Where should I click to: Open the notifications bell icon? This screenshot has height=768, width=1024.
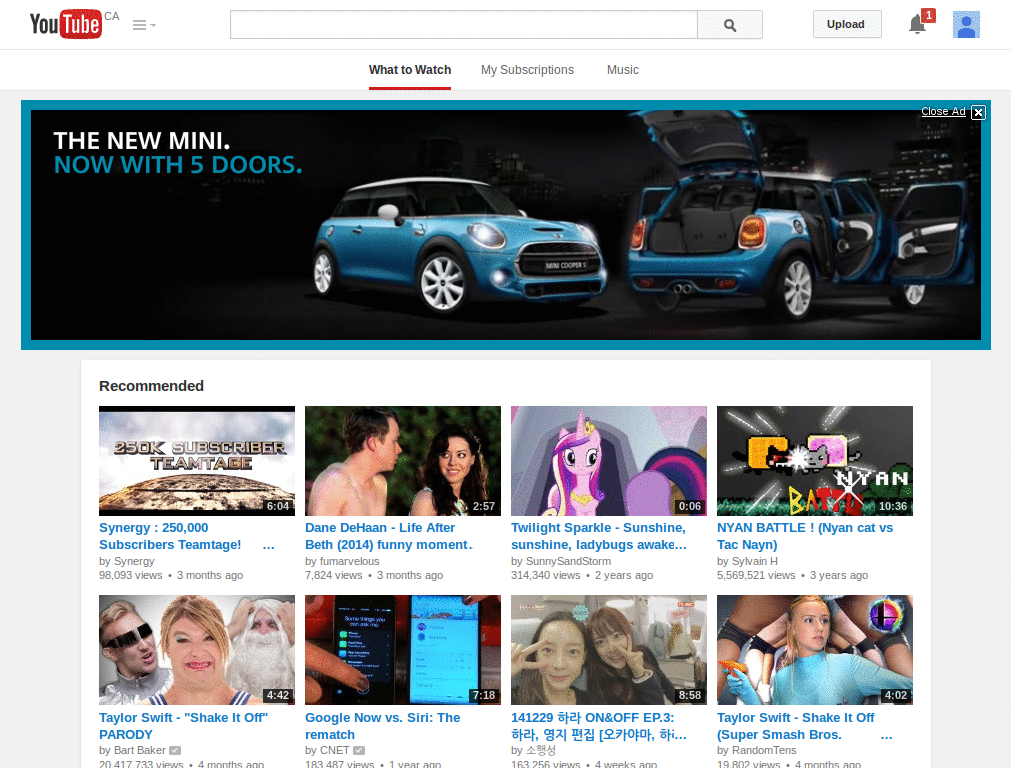click(917, 25)
